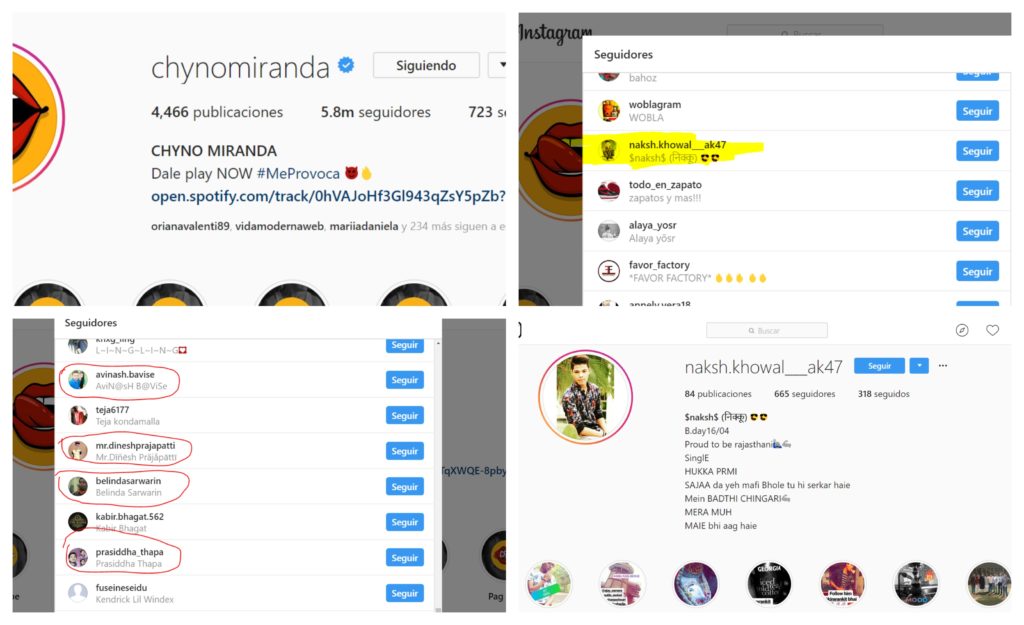Open the explore compass icon
The width and height of the screenshot is (1024, 625).
point(962,330)
